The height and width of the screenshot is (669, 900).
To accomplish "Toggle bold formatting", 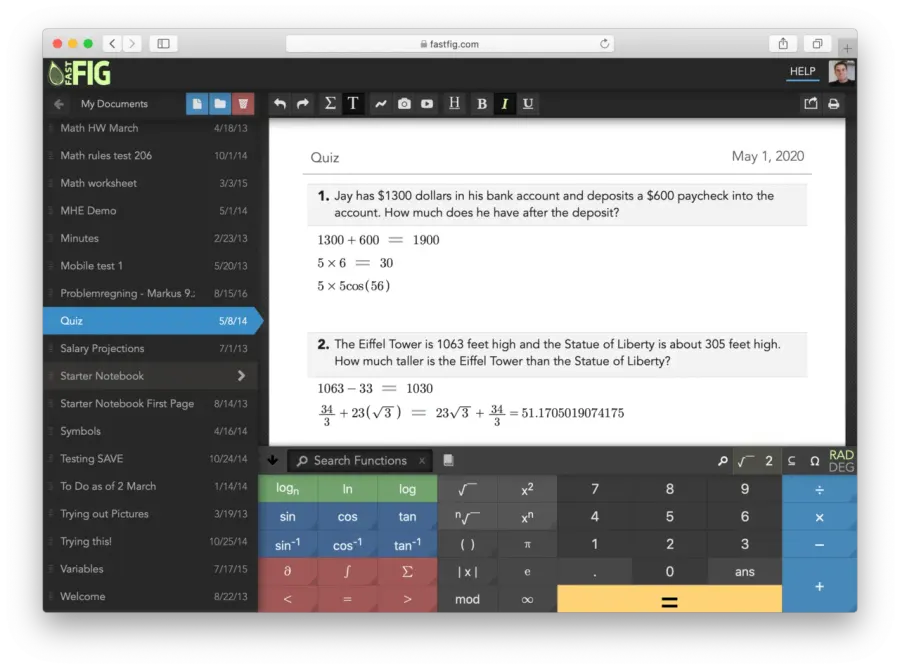I will tap(482, 104).
